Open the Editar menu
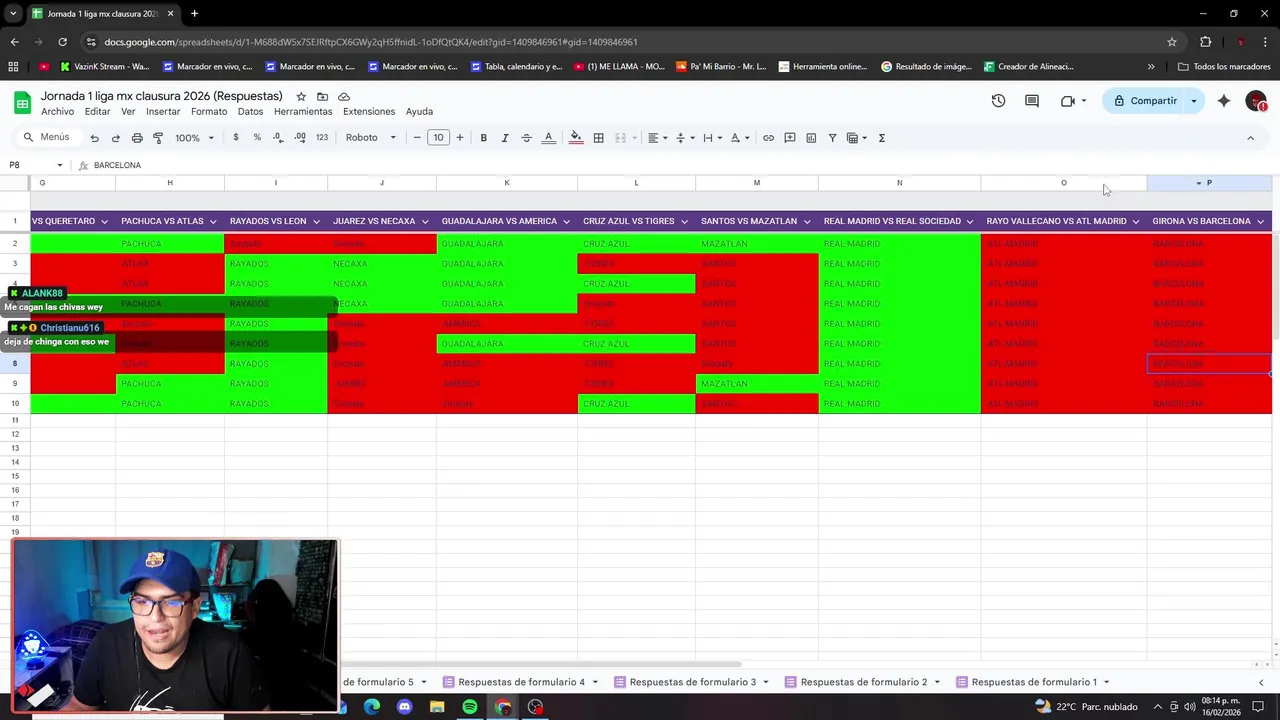The height and width of the screenshot is (720, 1280). [97, 111]
